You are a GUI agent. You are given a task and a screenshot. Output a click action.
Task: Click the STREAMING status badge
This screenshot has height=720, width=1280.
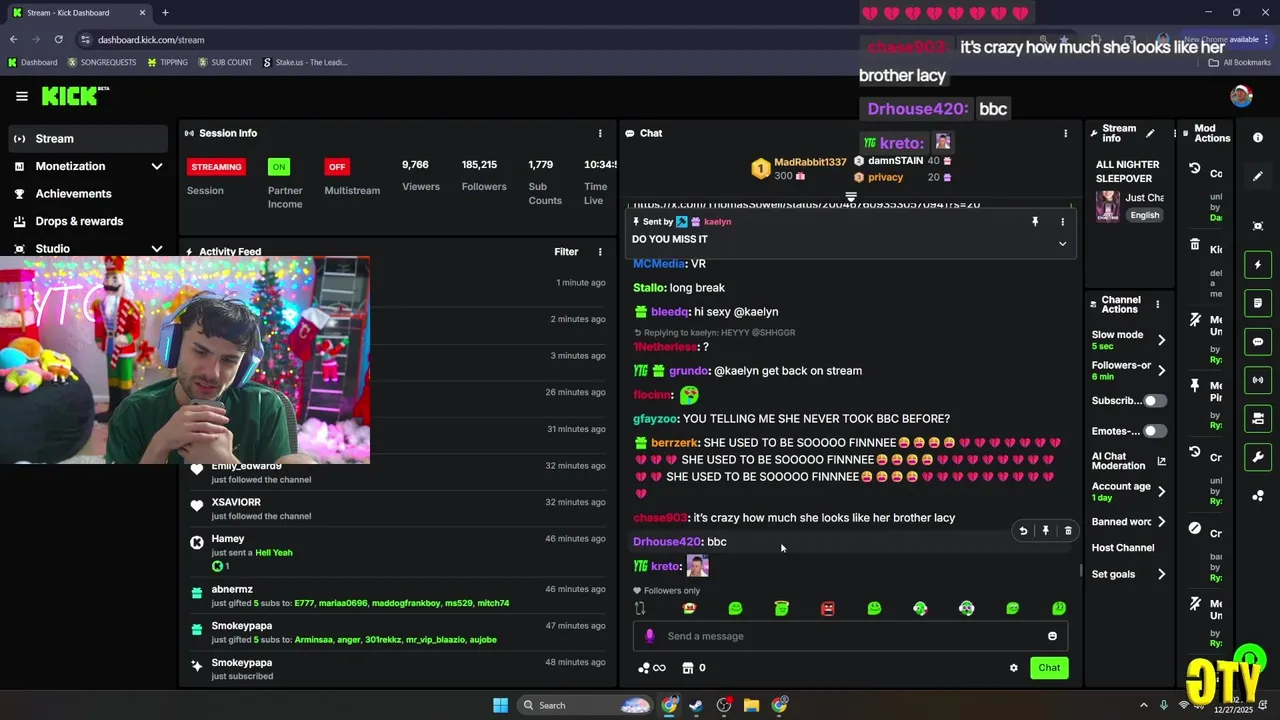pyautogui.click(x=216, y=167)
